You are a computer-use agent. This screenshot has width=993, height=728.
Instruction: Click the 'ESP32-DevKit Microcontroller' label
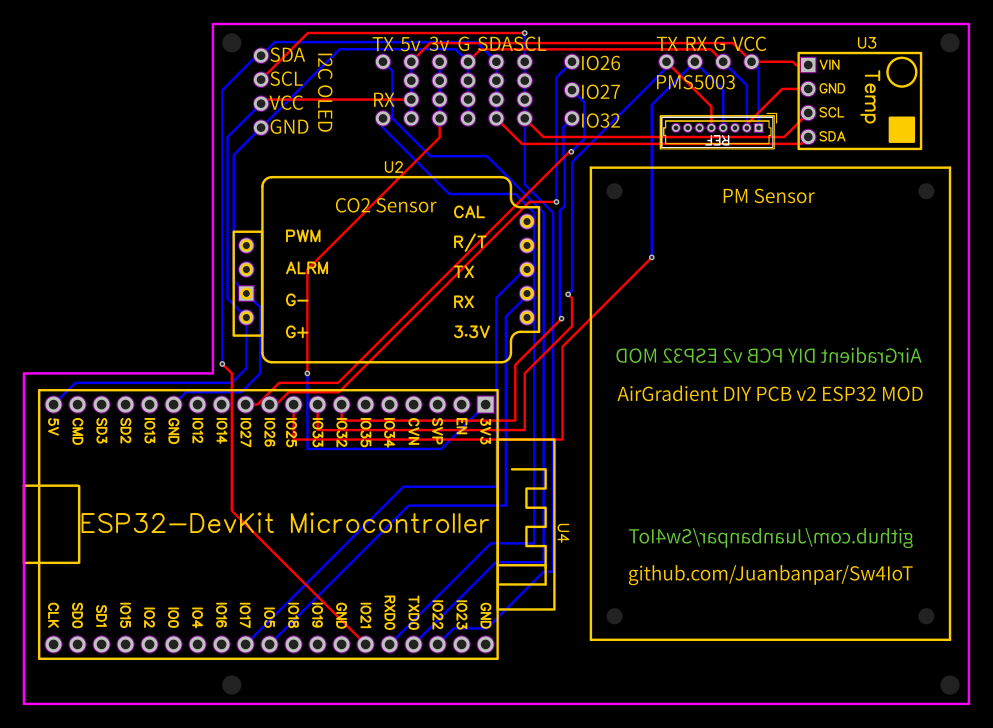[285, 524]
